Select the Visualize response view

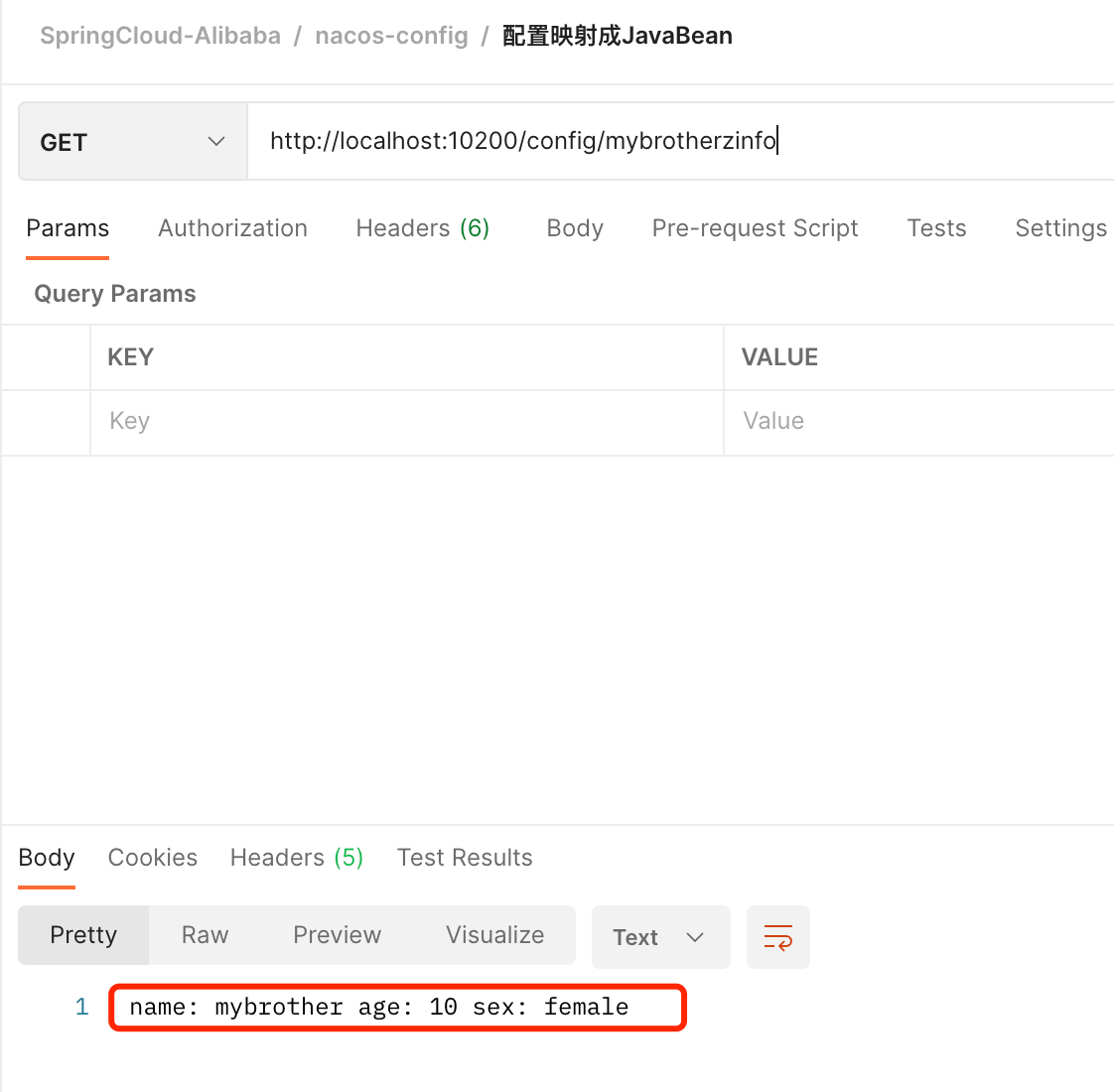point(494,935)
